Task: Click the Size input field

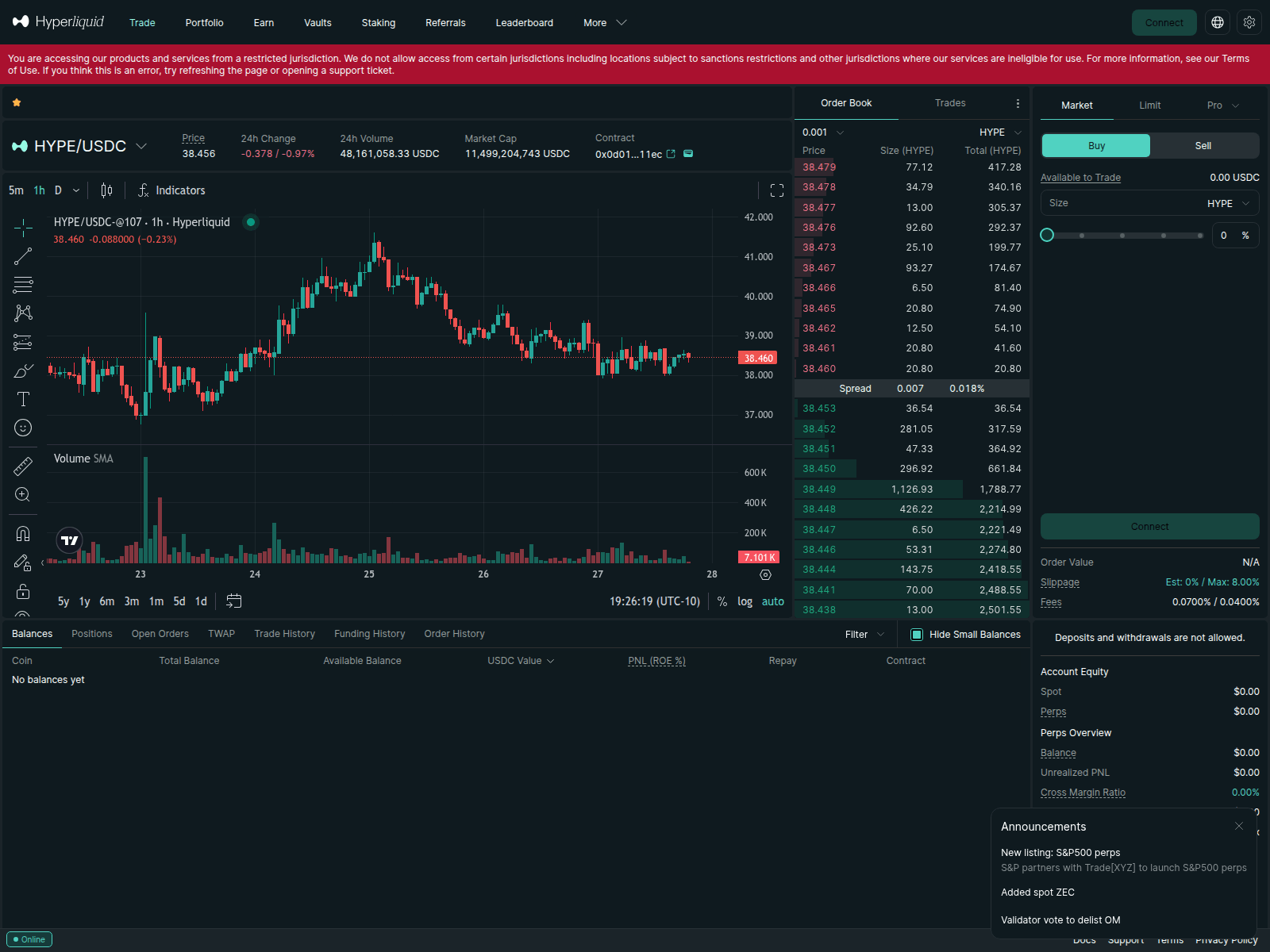Action: [1119, 203]
